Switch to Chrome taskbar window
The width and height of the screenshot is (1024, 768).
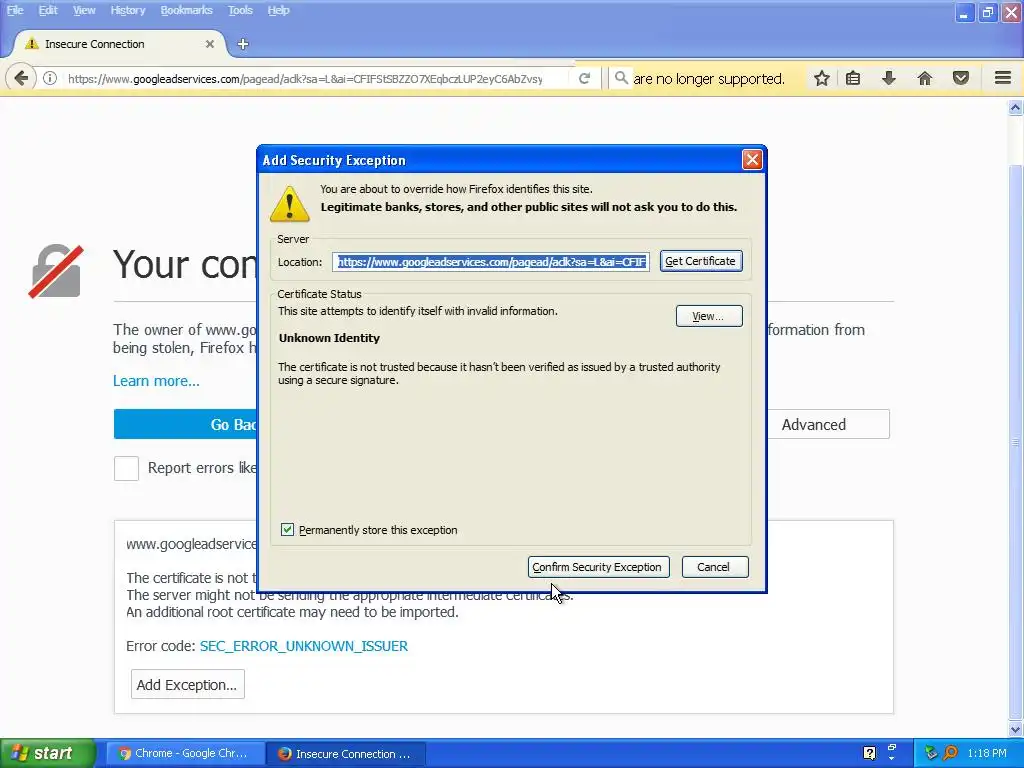tap(185, 753)
